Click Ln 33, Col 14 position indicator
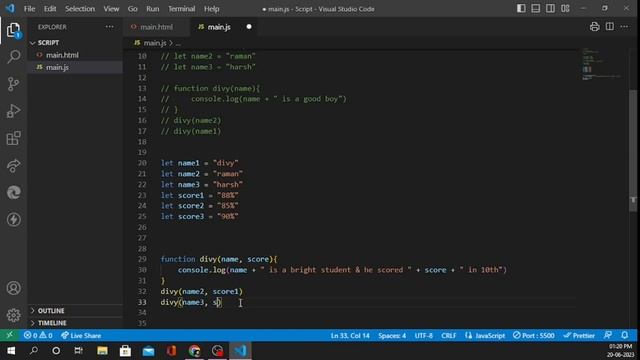 (350, 336)
